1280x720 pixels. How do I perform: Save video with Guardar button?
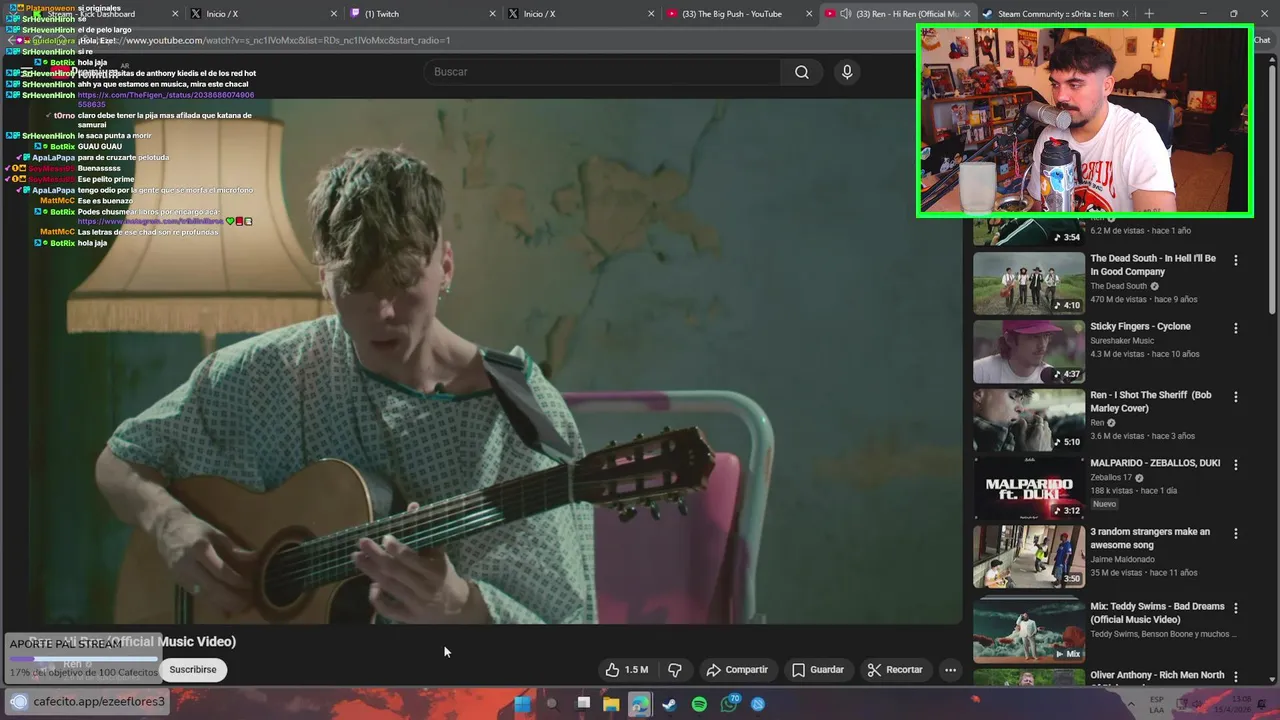(818, 670)
